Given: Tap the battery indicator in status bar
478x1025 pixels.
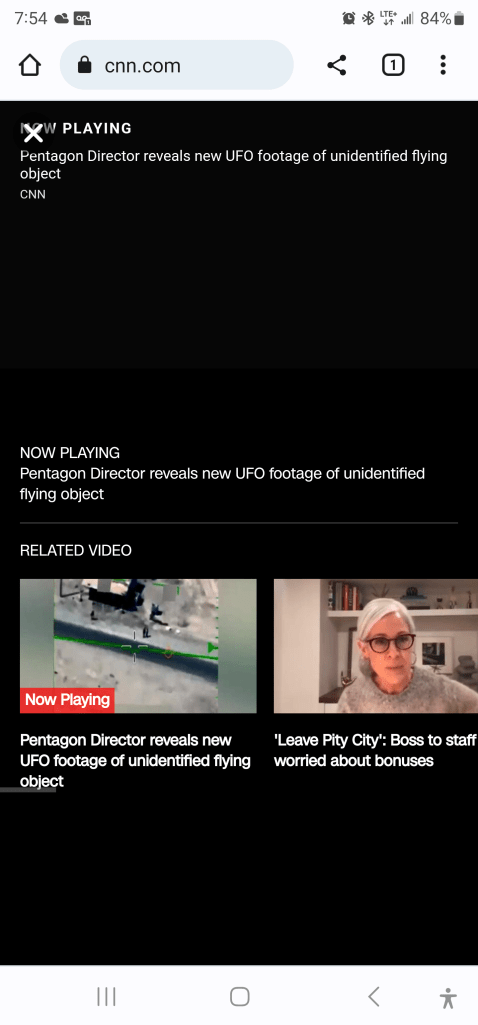Looking at the screenshot, I should (459, 18).
